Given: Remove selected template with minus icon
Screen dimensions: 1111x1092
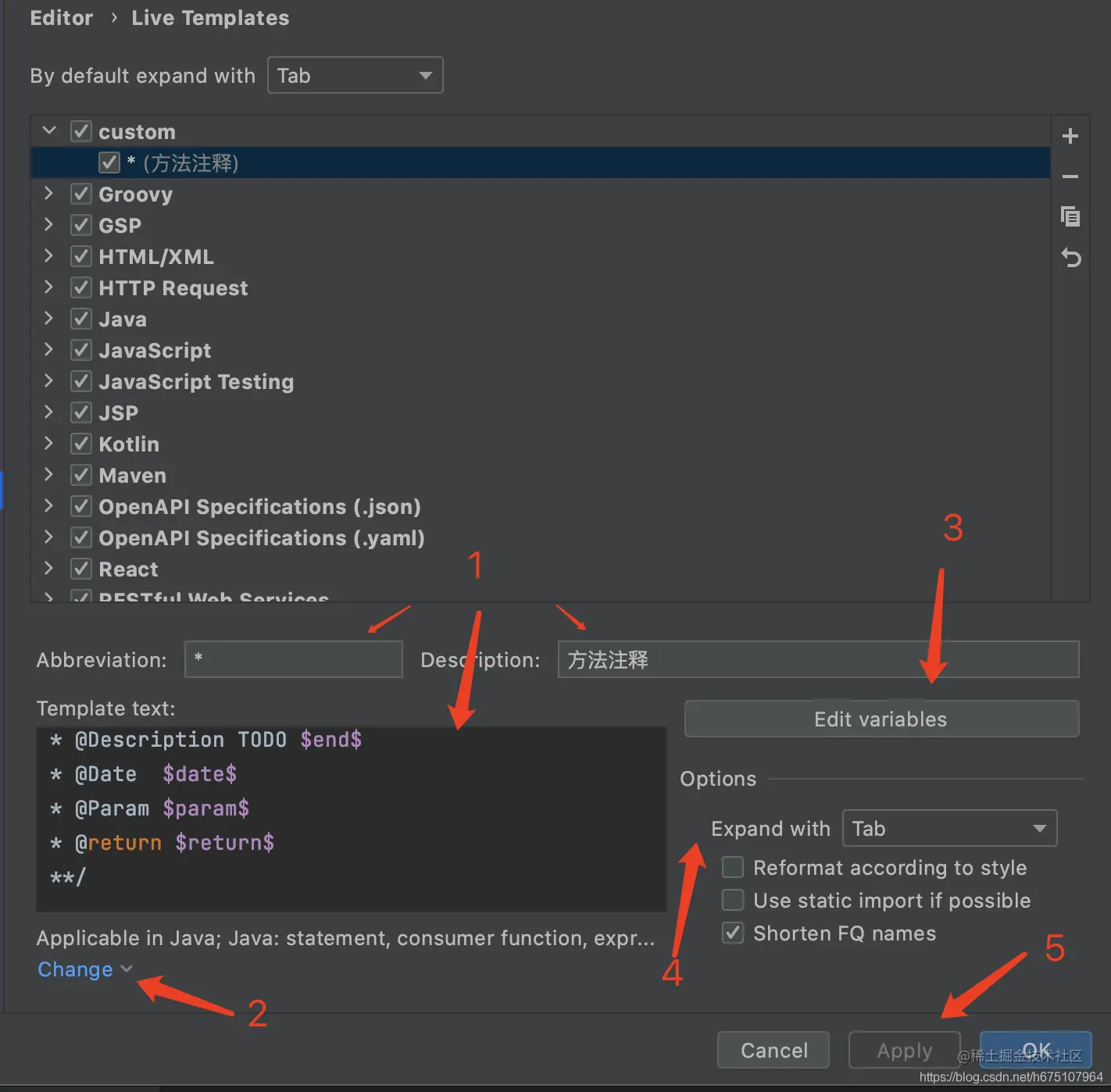Looking at the screenshot, I should (1070, 177).
